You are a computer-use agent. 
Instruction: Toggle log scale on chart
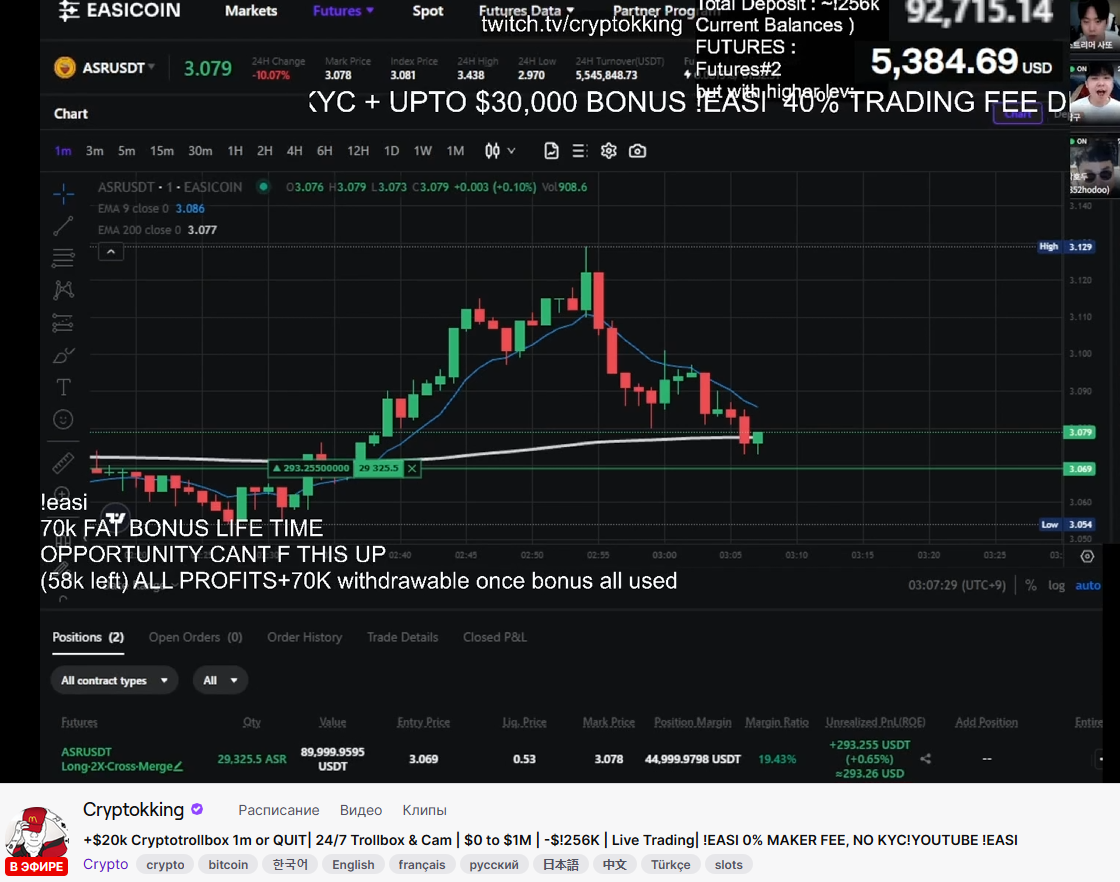1056,585
